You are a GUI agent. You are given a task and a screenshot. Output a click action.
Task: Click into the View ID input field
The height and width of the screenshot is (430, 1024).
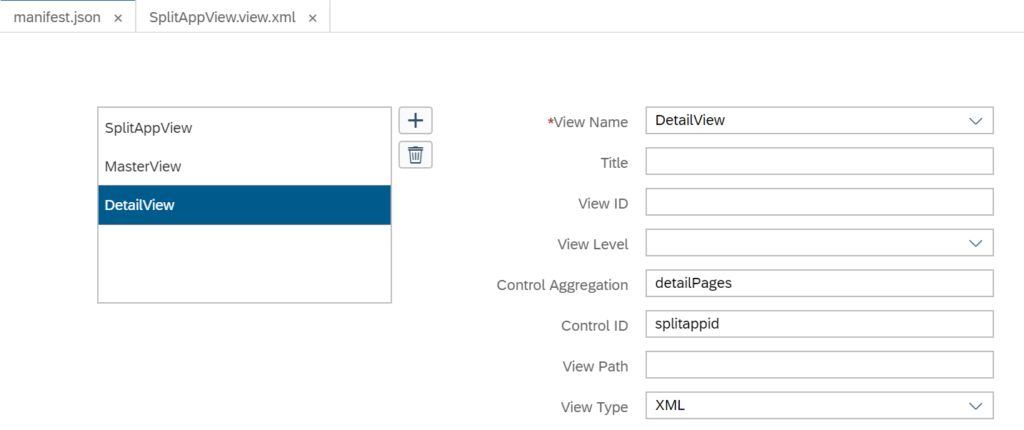pos(820,202)
